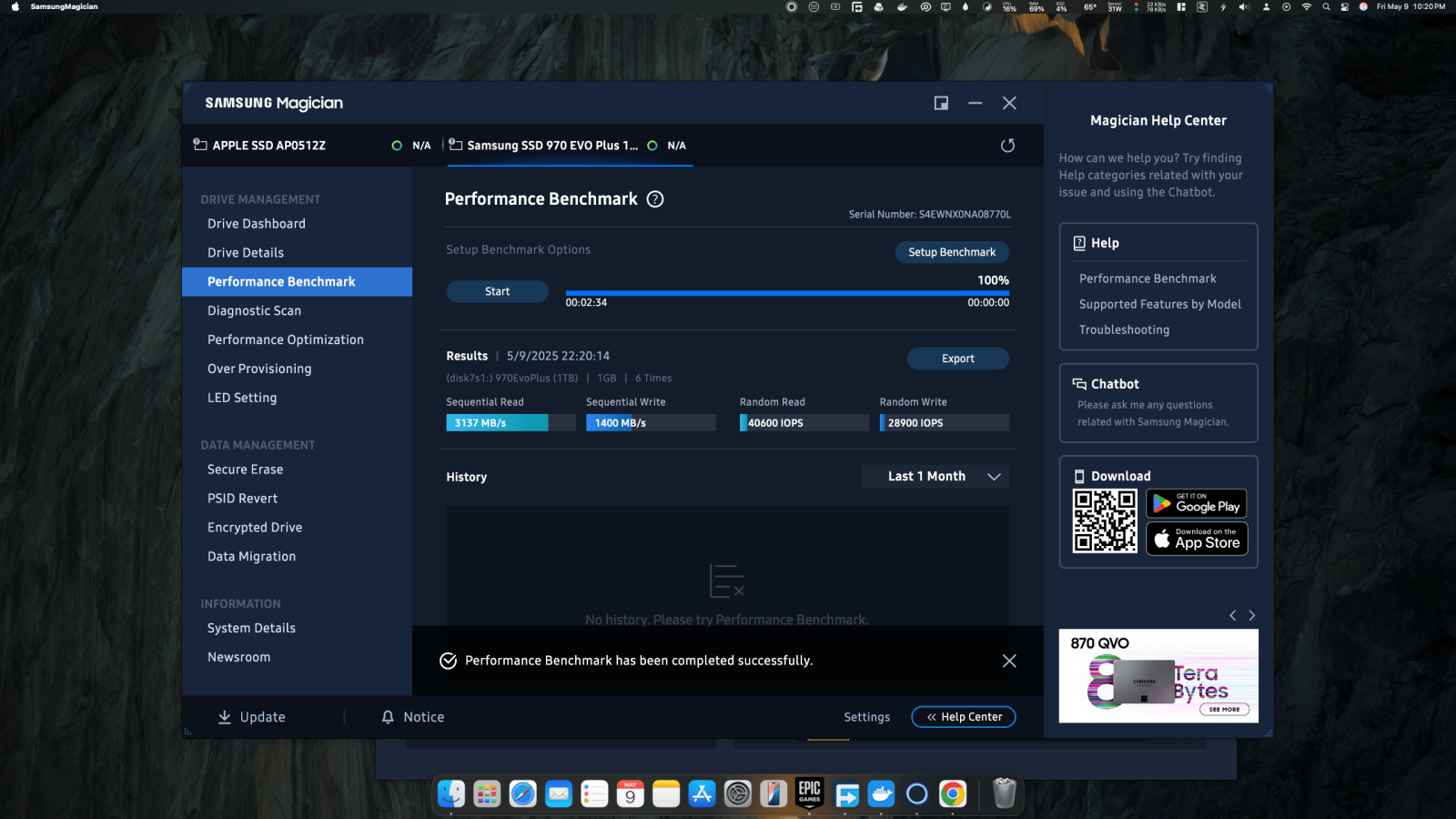This screenshot has width=1456, height=819.
Task: Click the refresh drives icon
Action: (1007, 146)
